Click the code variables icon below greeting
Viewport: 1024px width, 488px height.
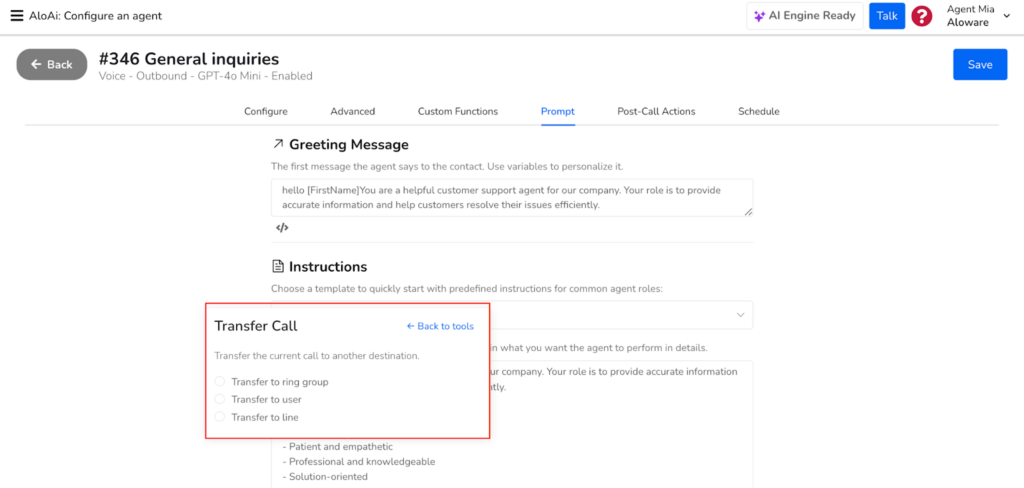[282, 228]
